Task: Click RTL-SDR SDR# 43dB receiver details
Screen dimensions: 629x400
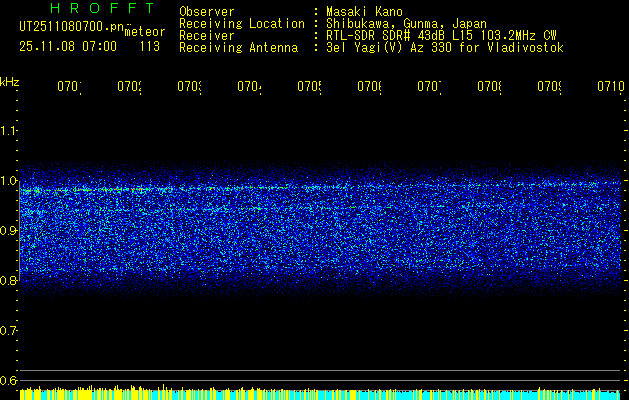Action: pyautogui.click(x=441, y=36)
